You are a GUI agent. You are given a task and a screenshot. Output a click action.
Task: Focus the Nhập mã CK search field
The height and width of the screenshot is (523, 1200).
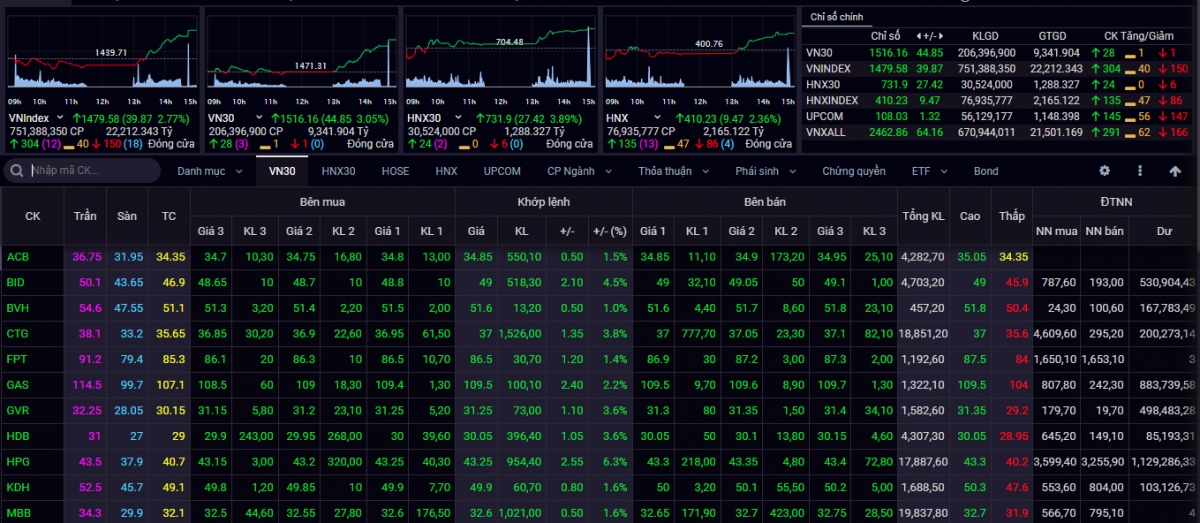90,171
